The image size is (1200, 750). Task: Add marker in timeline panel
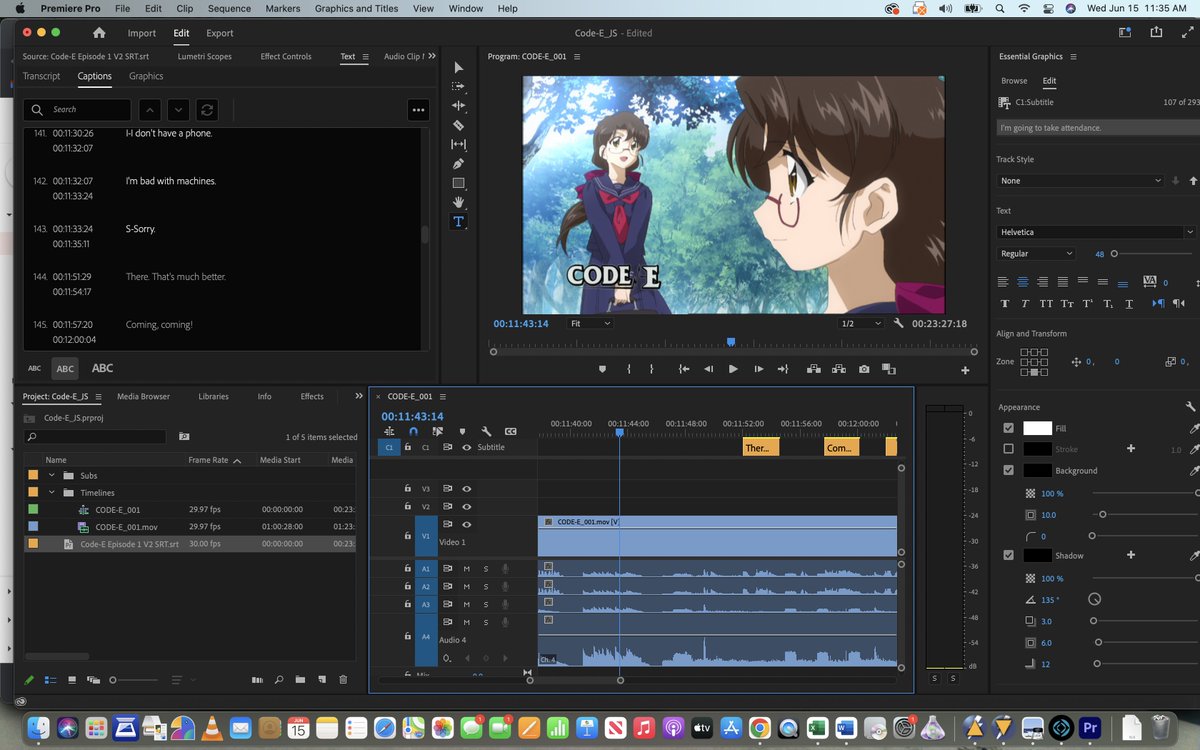pos(462,431)
